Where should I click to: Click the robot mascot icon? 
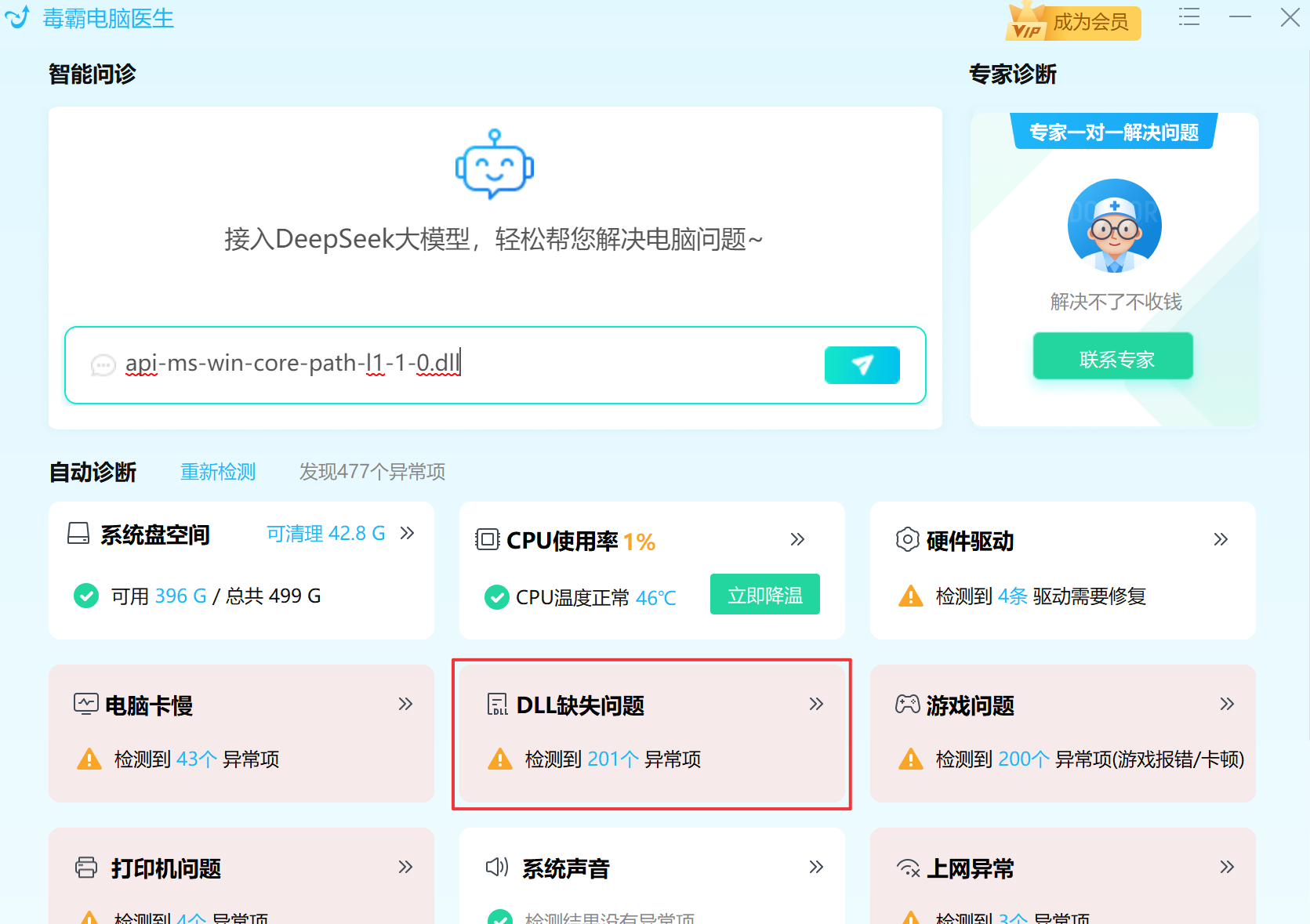(x=494, y=165)
